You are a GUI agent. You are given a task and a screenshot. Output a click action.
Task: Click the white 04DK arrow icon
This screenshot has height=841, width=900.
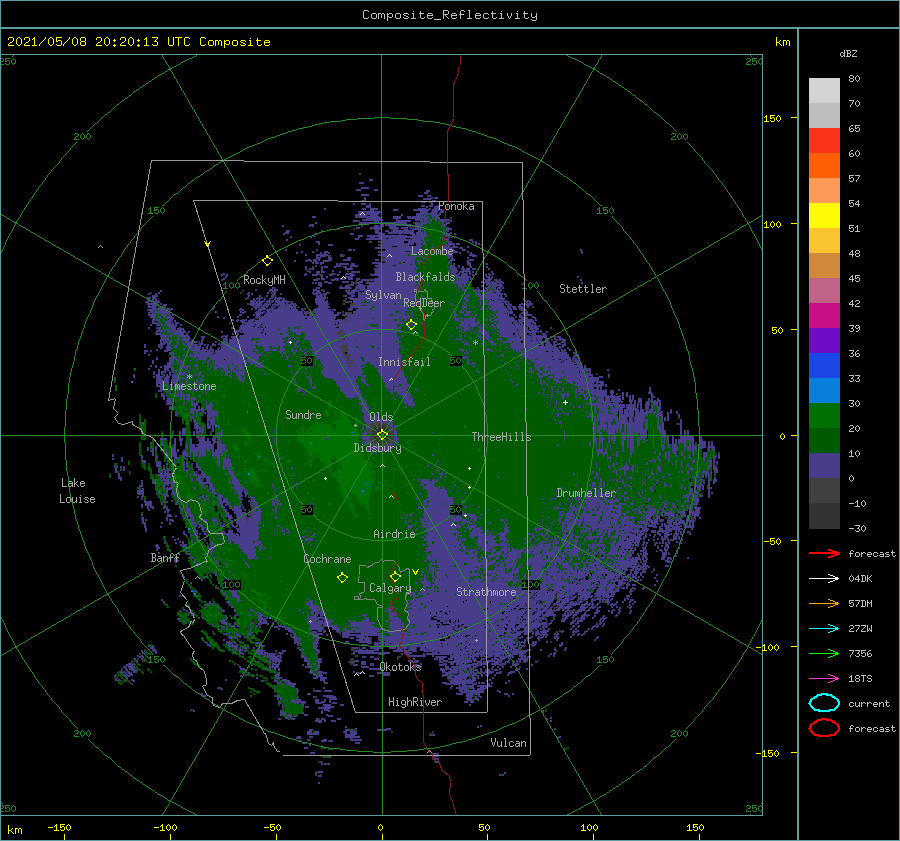point(824,578)
